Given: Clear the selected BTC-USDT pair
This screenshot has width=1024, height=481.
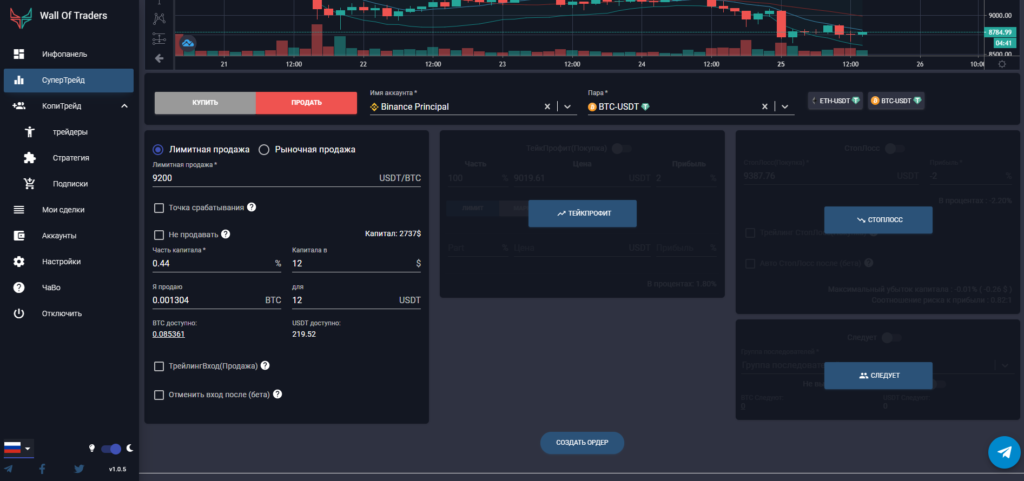Looking at the screenshot, I should (765, 106).
